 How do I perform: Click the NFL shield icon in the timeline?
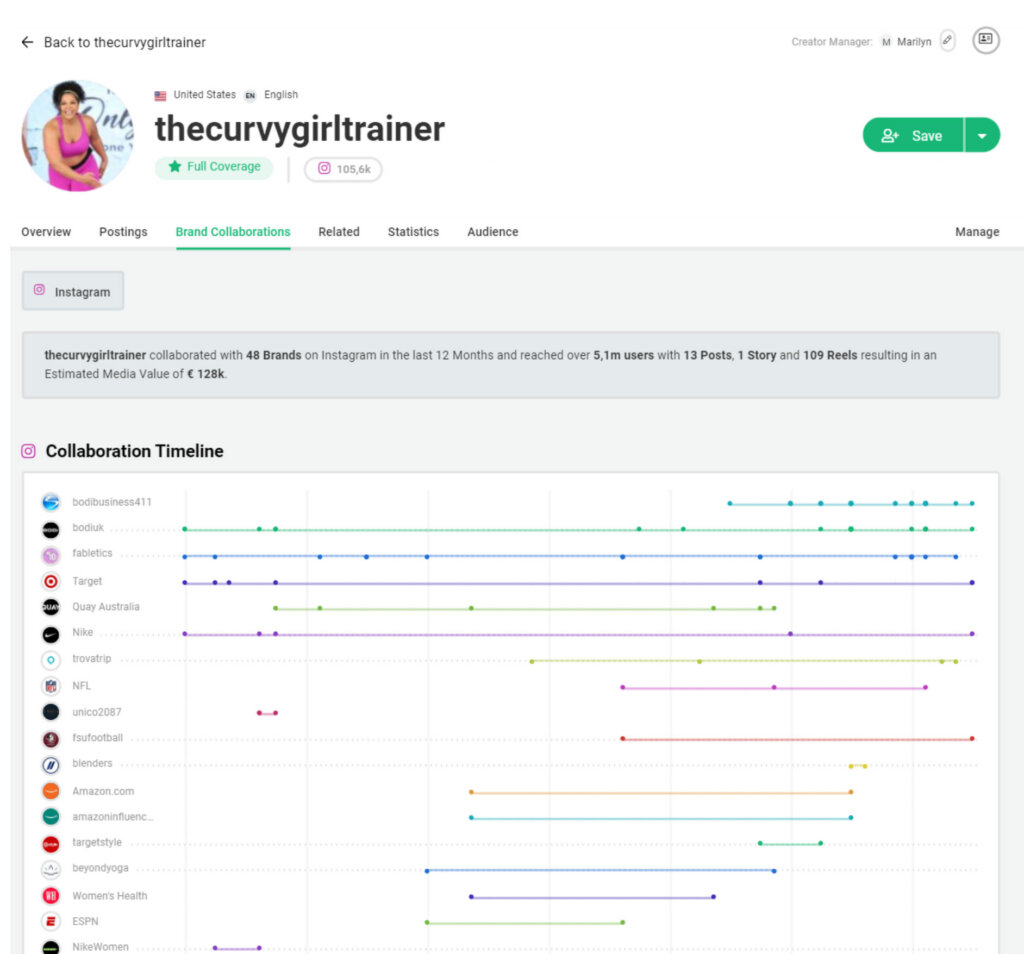point(51,685)
